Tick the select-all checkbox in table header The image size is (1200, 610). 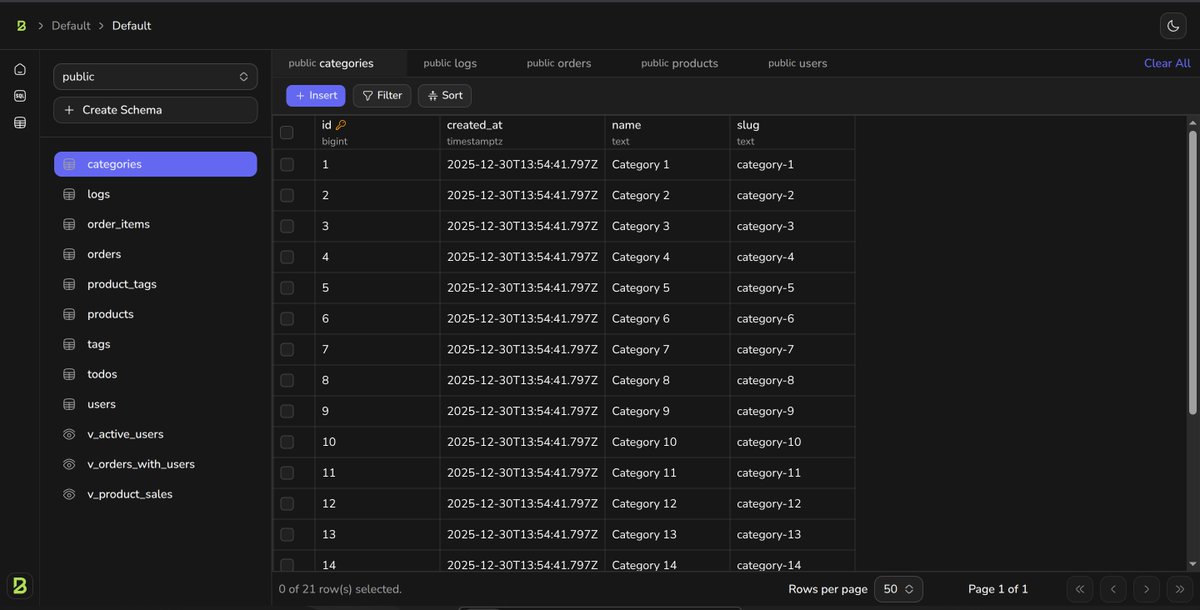(287, 132)
